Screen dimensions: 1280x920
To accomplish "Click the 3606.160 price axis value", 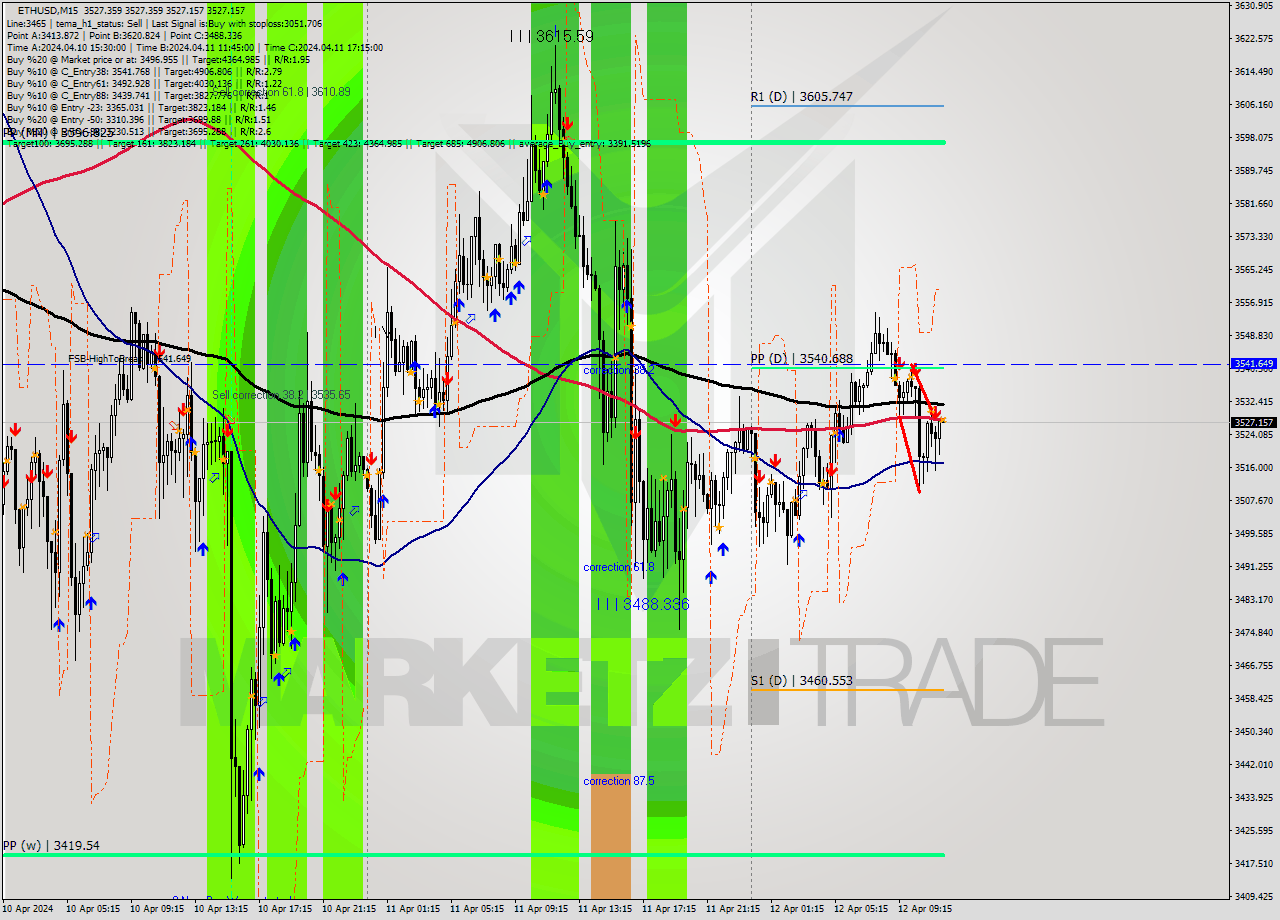I will (x=1254, y=104).
